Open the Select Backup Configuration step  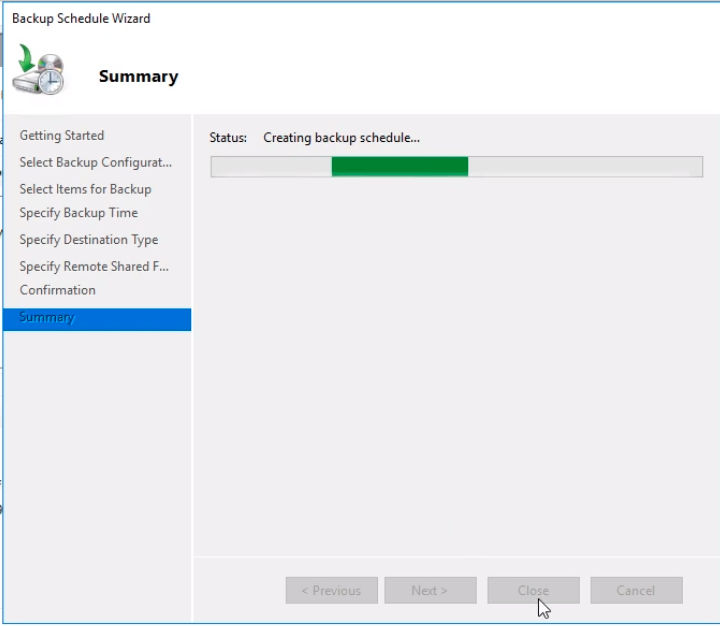[x=96, y=162]
